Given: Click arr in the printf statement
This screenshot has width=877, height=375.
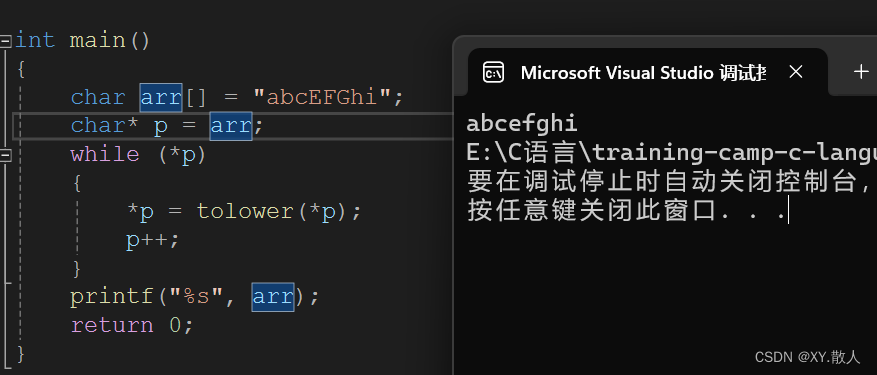Looking at the screenshot, I should [x=272, y=296].
